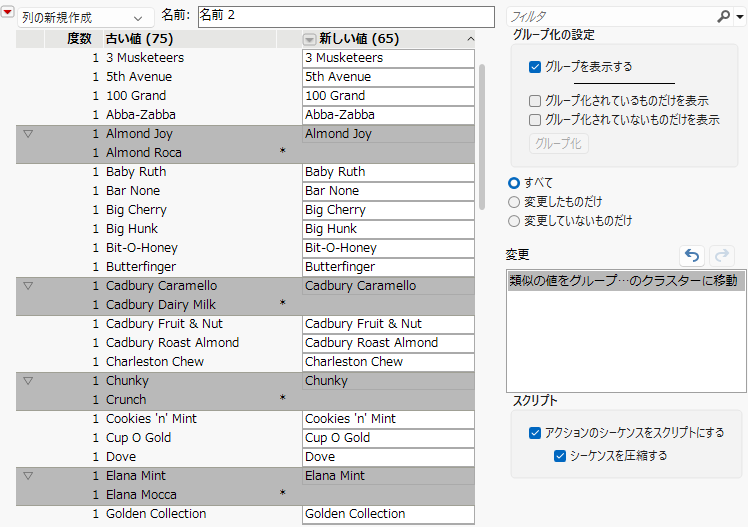
Task: Open the 新しい値 column menu icon
Action: click(309, 39)
